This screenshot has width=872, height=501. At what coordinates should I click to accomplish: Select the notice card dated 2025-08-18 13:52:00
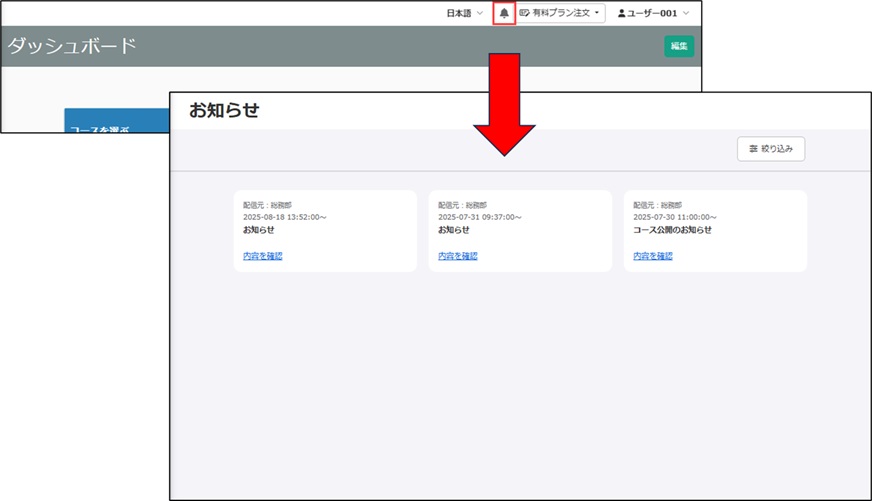325,231
